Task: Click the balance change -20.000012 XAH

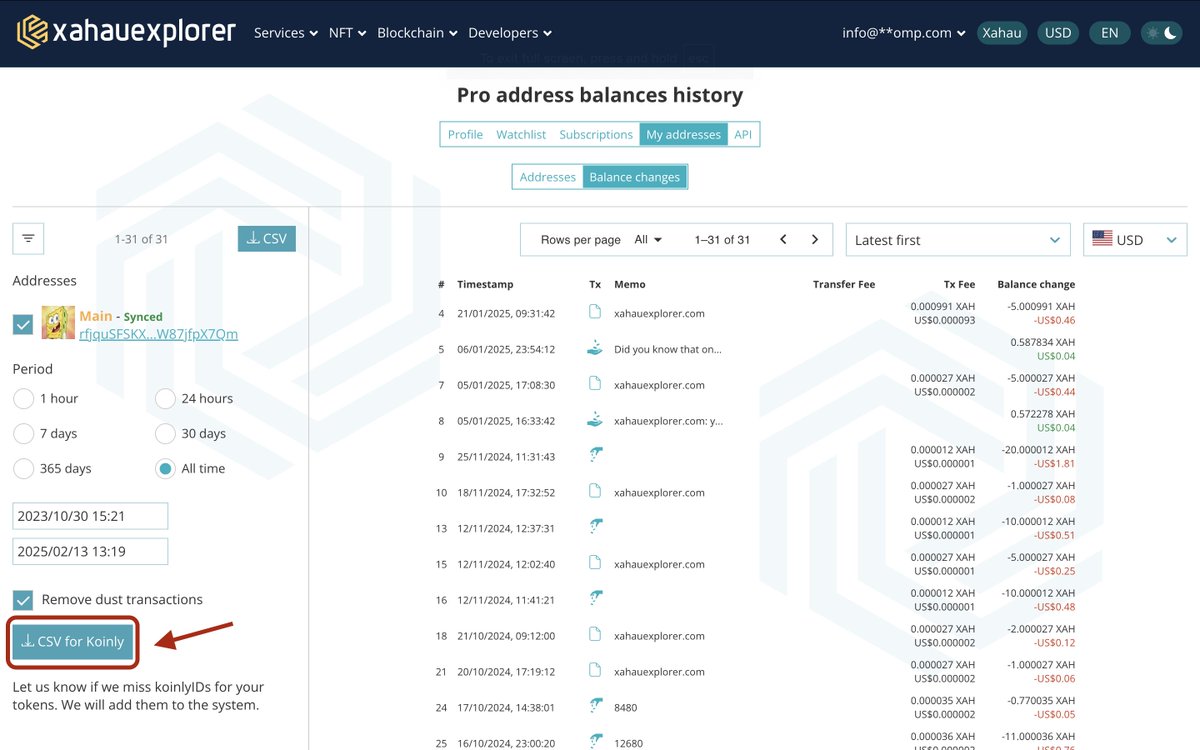Action: tap(1038, 450)
